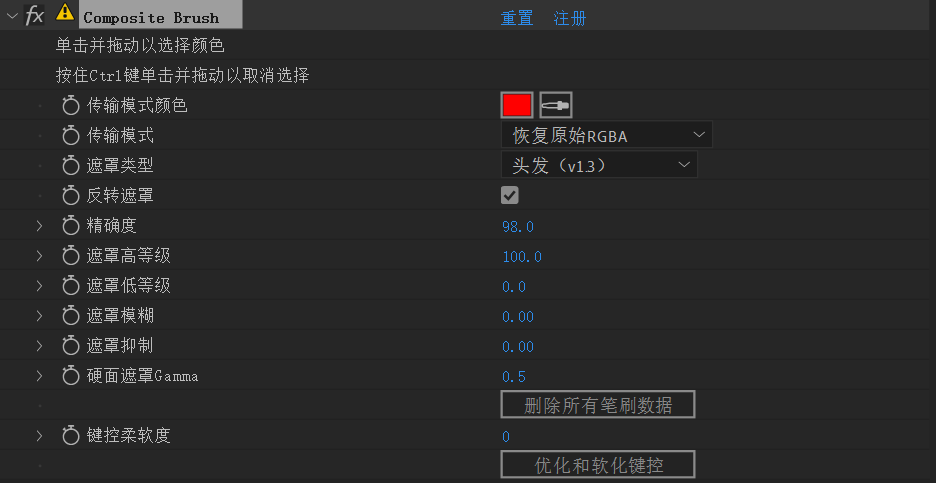
Task: Open the 恢复原始RGBA transfer mode dropdown
Action: coord(606,135)
